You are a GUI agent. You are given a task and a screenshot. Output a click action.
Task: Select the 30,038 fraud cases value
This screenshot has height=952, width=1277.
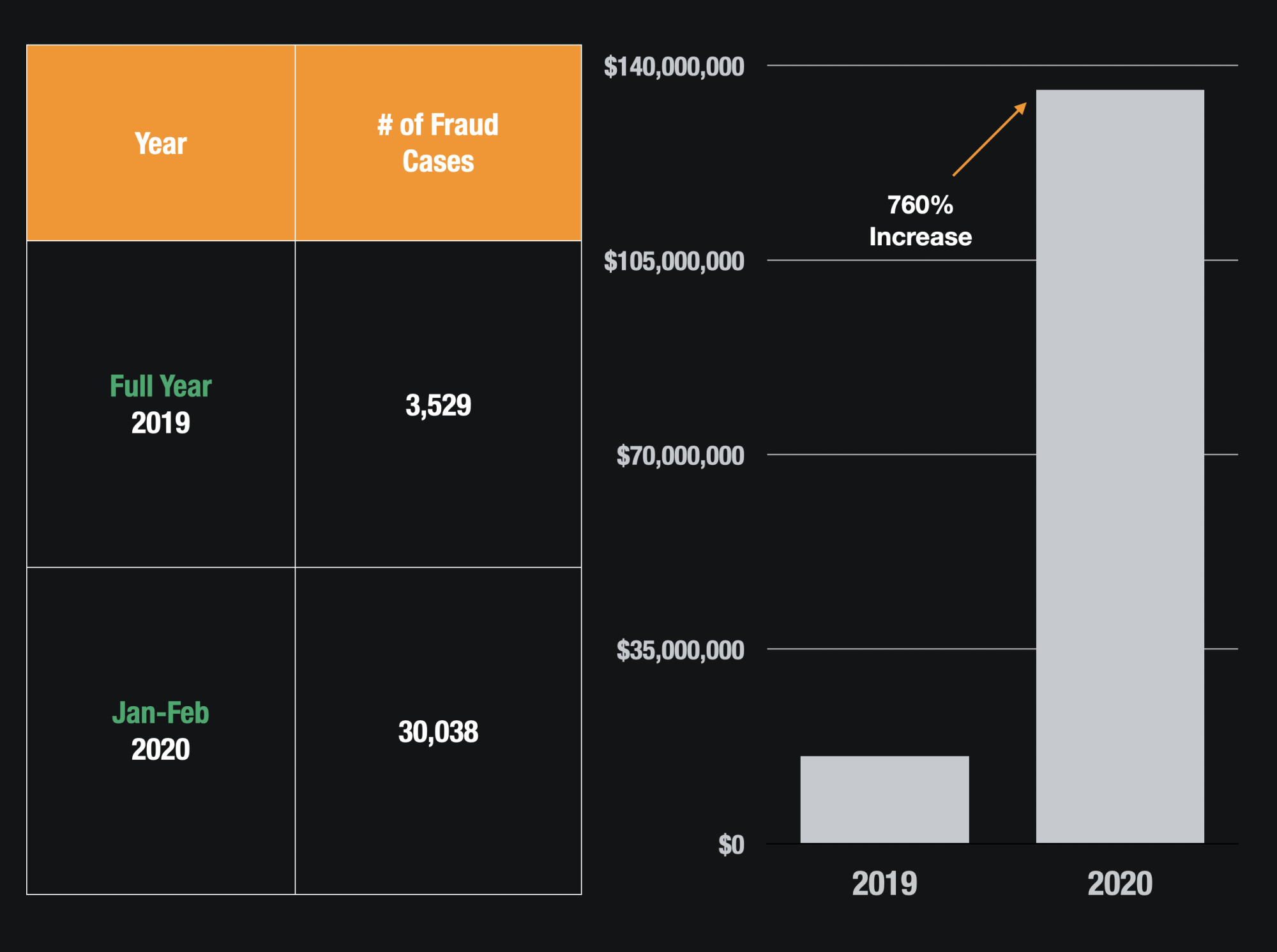pyautogui.click(x=438, y=732)
